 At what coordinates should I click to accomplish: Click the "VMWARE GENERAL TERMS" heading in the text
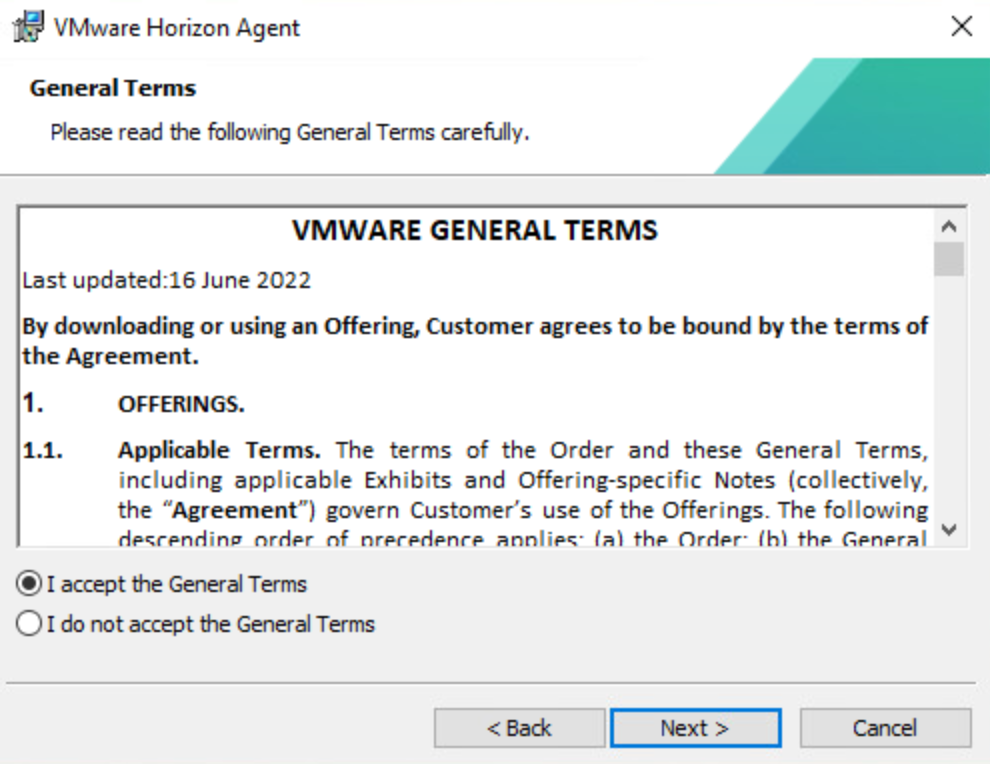(x=475, y=231)
